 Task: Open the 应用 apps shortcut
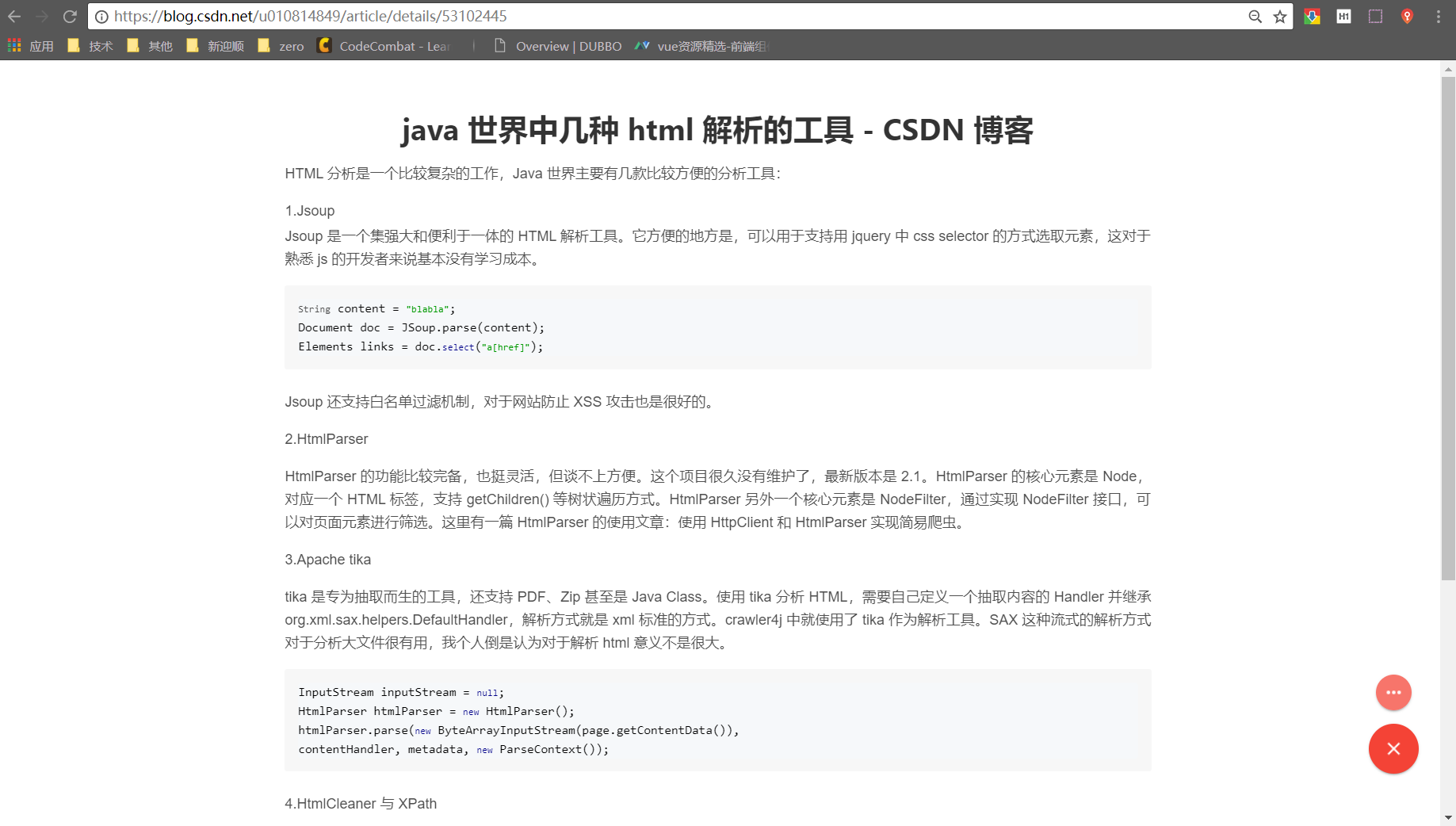pyautogui.click(x=31, y=46)
